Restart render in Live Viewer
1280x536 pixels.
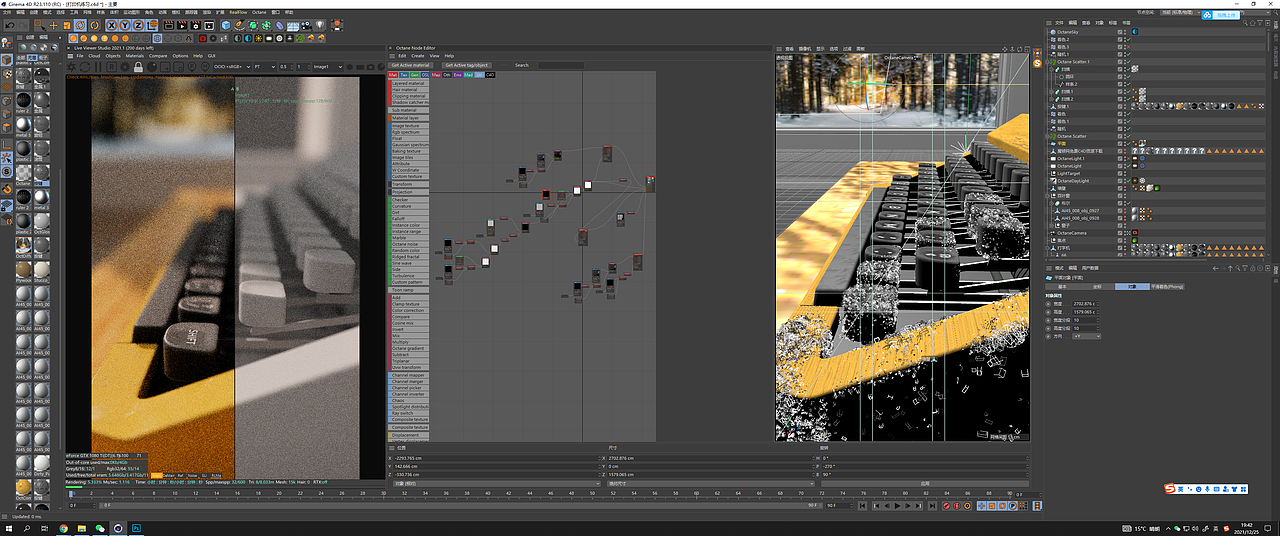click(x=85, y=67)
